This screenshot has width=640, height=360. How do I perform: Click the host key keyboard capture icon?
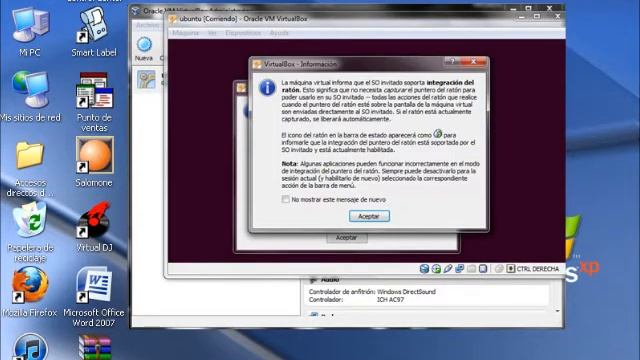click(511, 269)
